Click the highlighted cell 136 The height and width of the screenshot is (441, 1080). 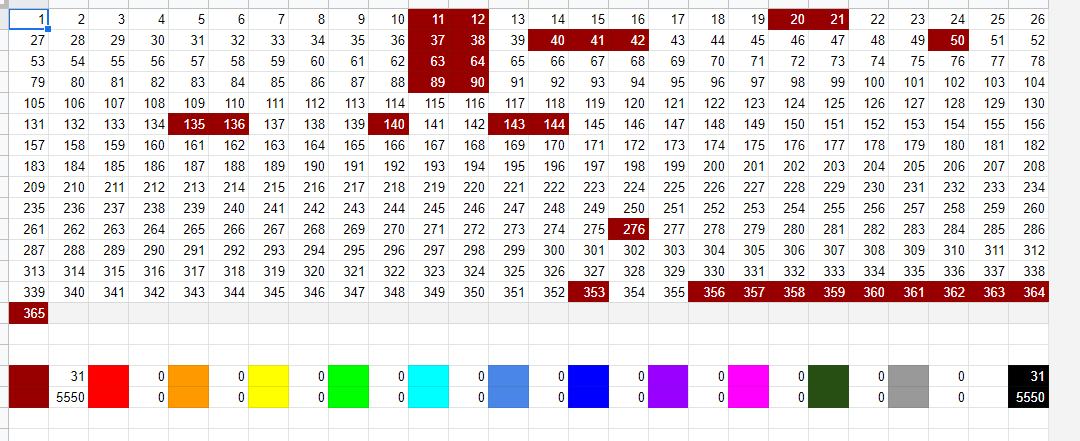(x=229, y=125)
